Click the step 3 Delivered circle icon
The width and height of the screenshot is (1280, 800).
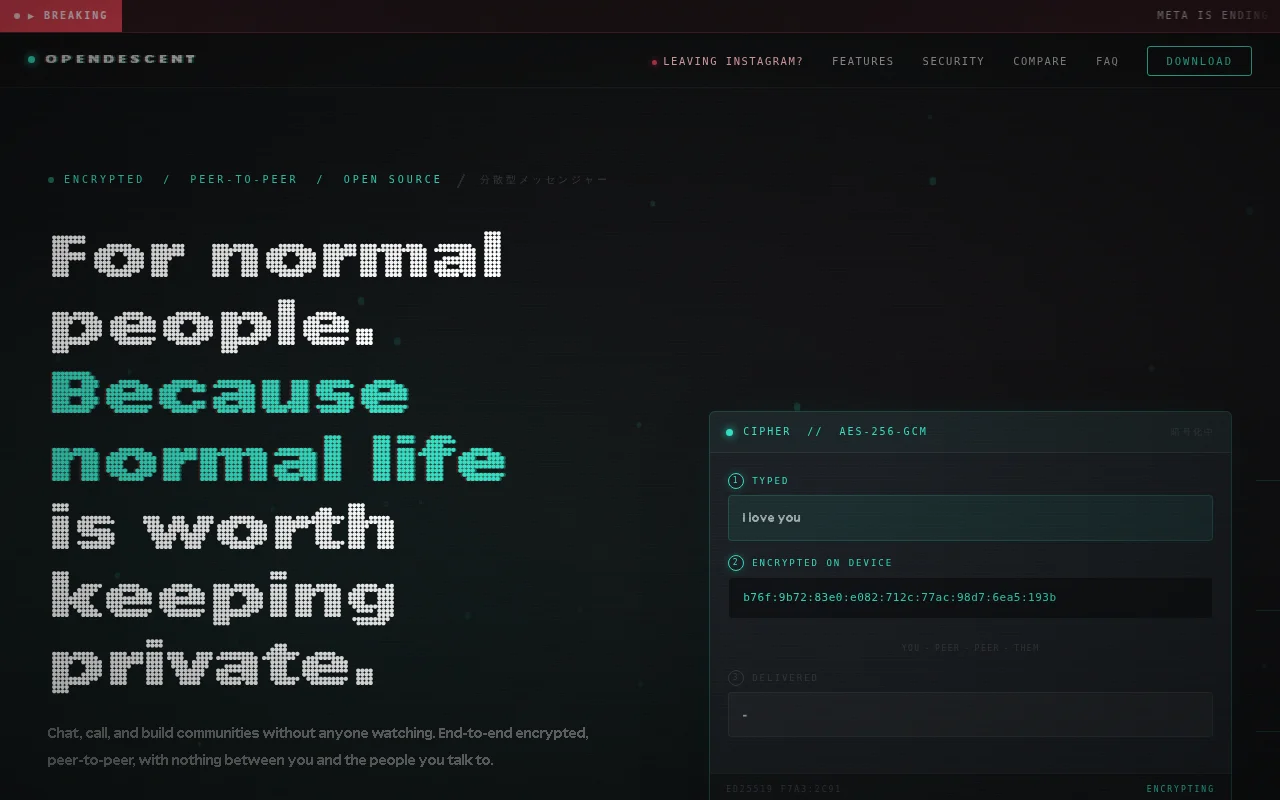click(736, 678)
